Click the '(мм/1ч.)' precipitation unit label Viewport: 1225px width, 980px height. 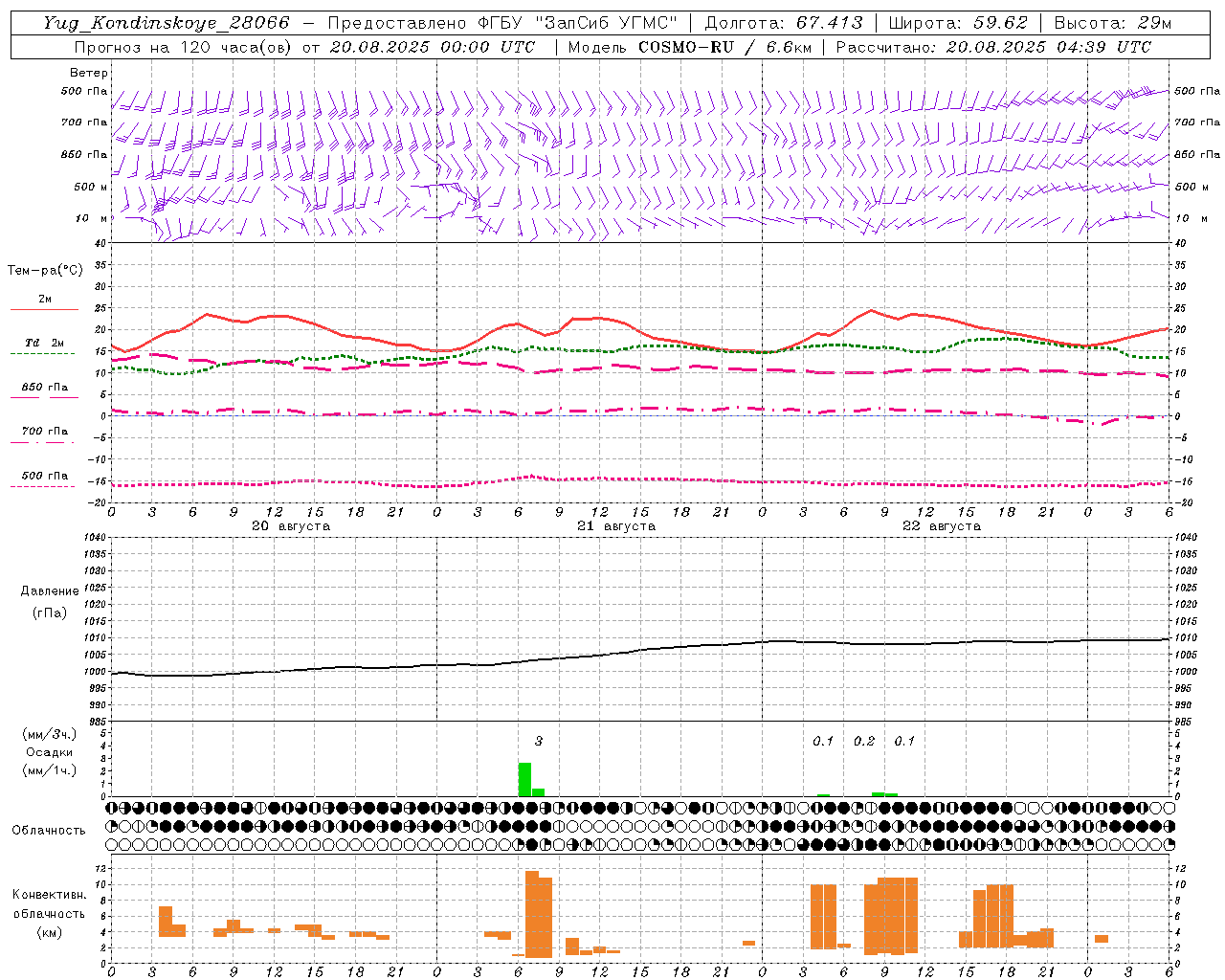pyautogui.click(x=50, y=770)
